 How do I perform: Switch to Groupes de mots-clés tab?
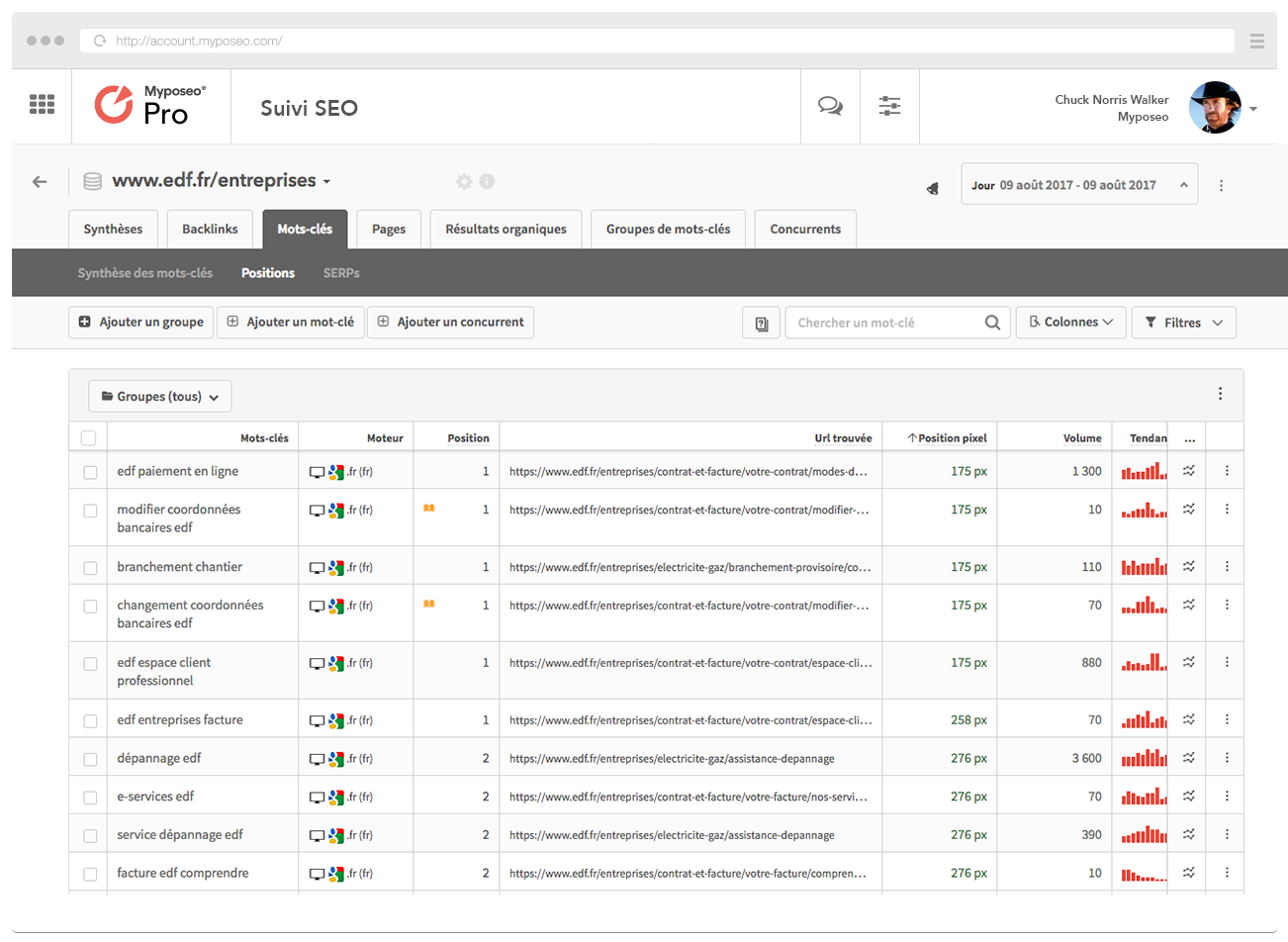pyautogui.click(x=668, y=229)
